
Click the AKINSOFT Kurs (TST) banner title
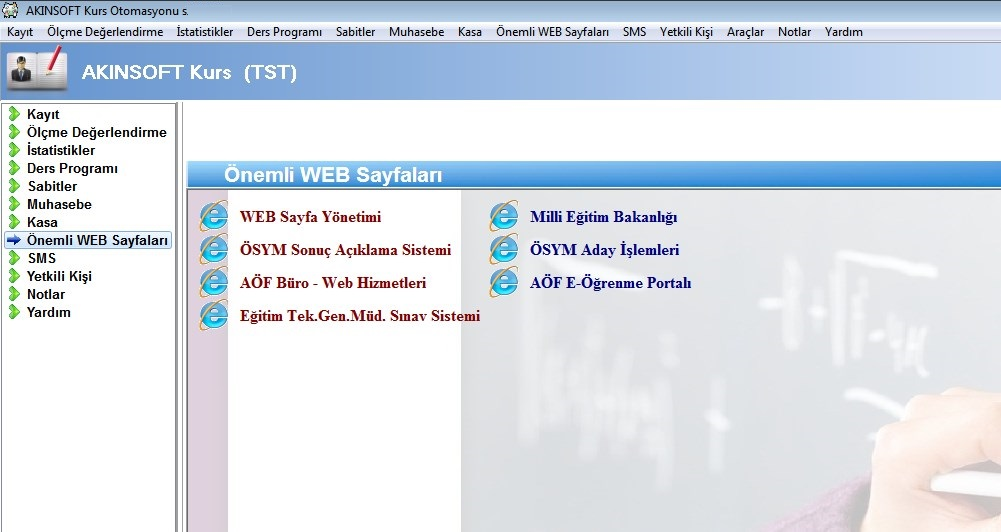point(189,72)
